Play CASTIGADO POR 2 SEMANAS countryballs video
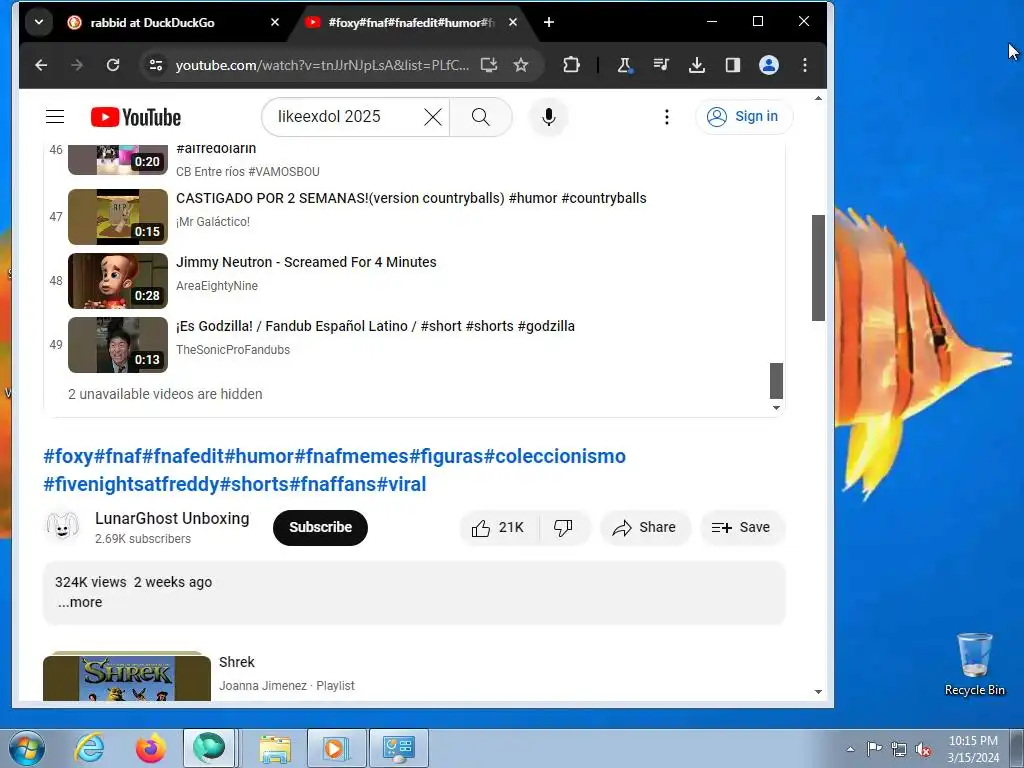The image size is (1024, 768). 411,198
